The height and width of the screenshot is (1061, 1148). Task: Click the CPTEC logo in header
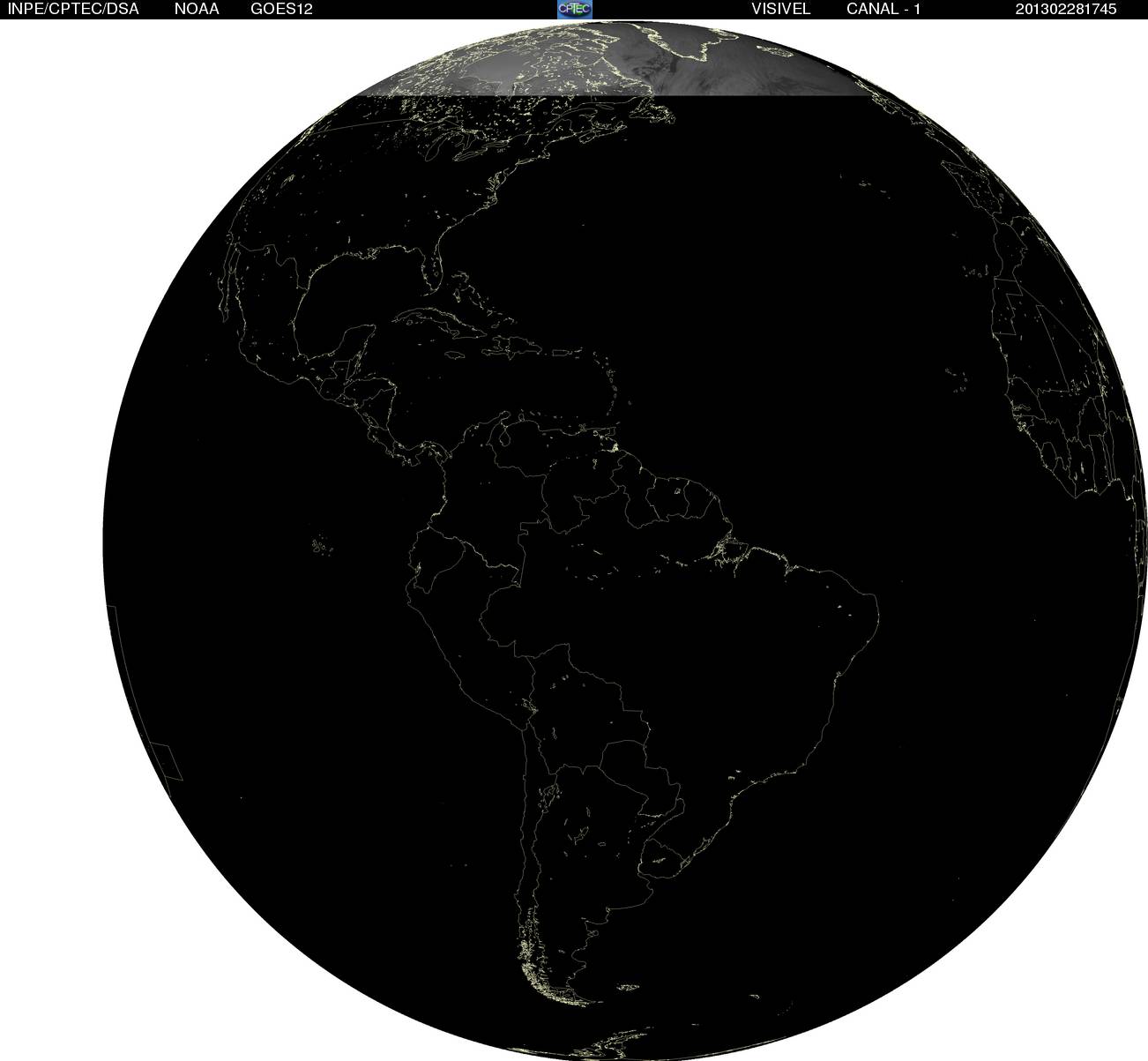[575, 9]
